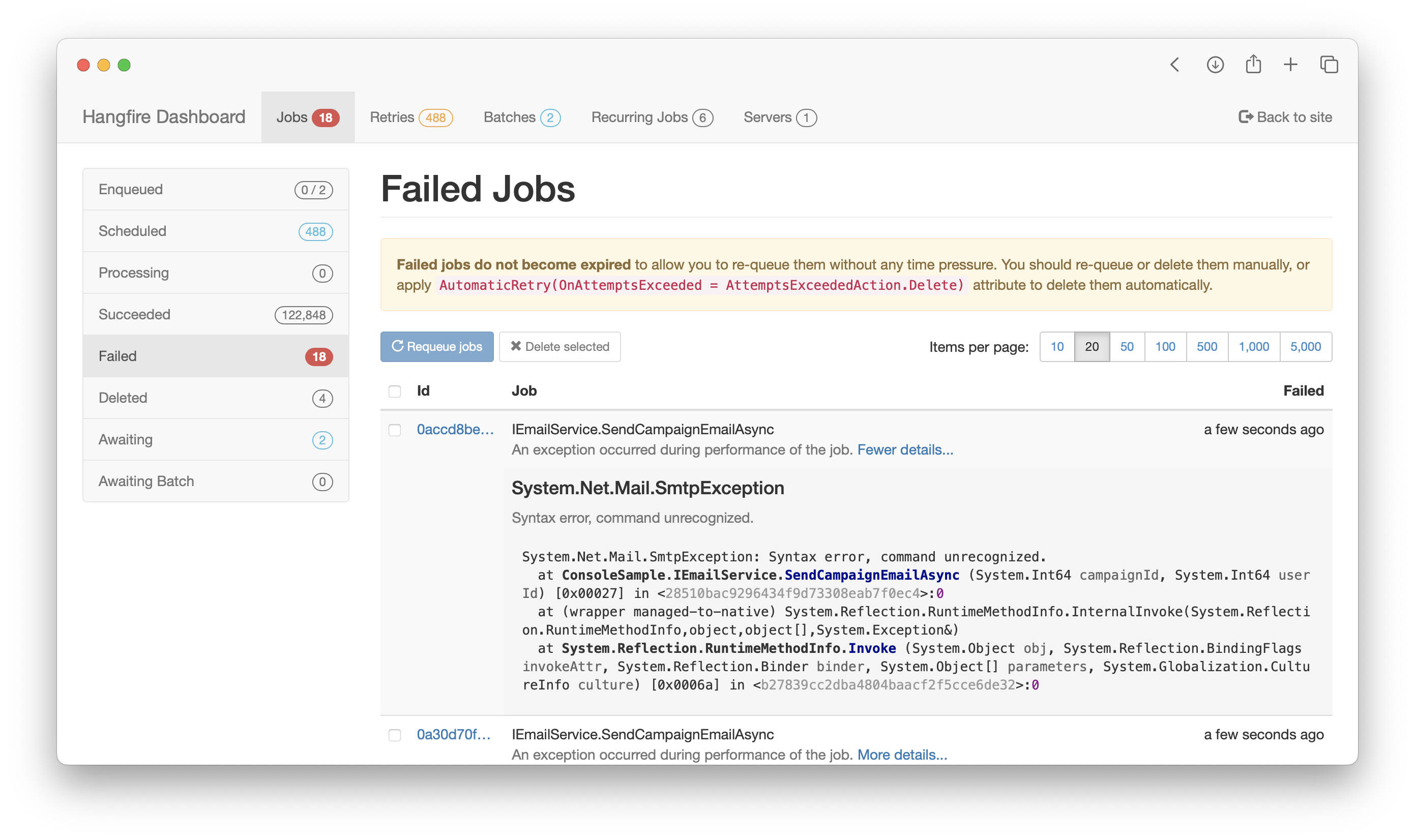This screenshot has width=1415, height=840.
Task: Set items per page to 500
Action: (x=1206, y=346)
